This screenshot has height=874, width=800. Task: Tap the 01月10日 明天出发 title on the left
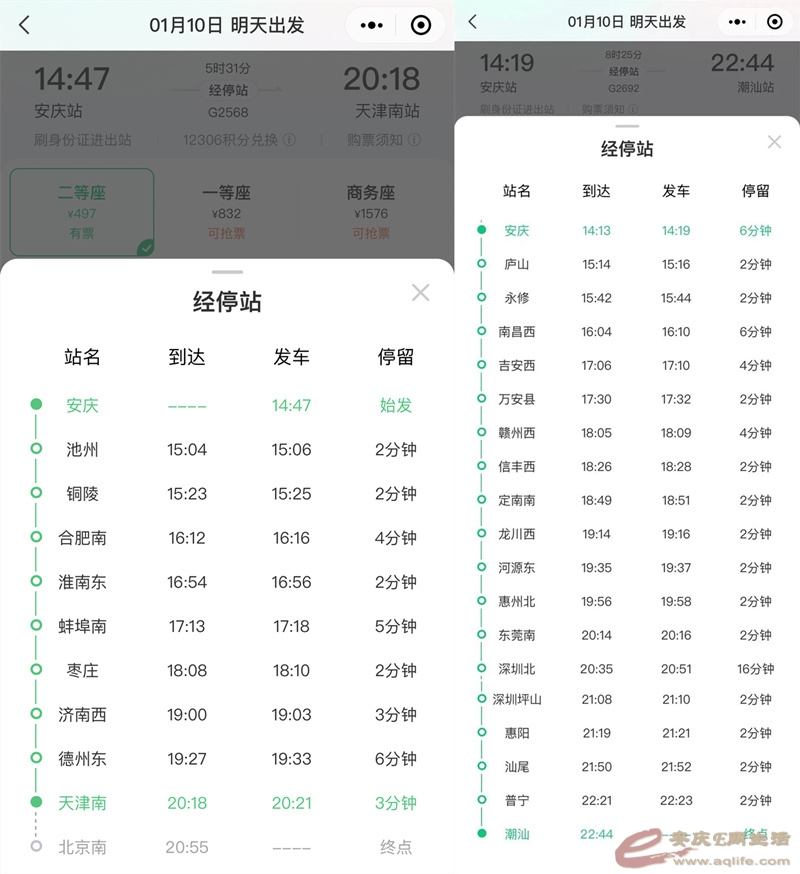click(x=227, y=26)
